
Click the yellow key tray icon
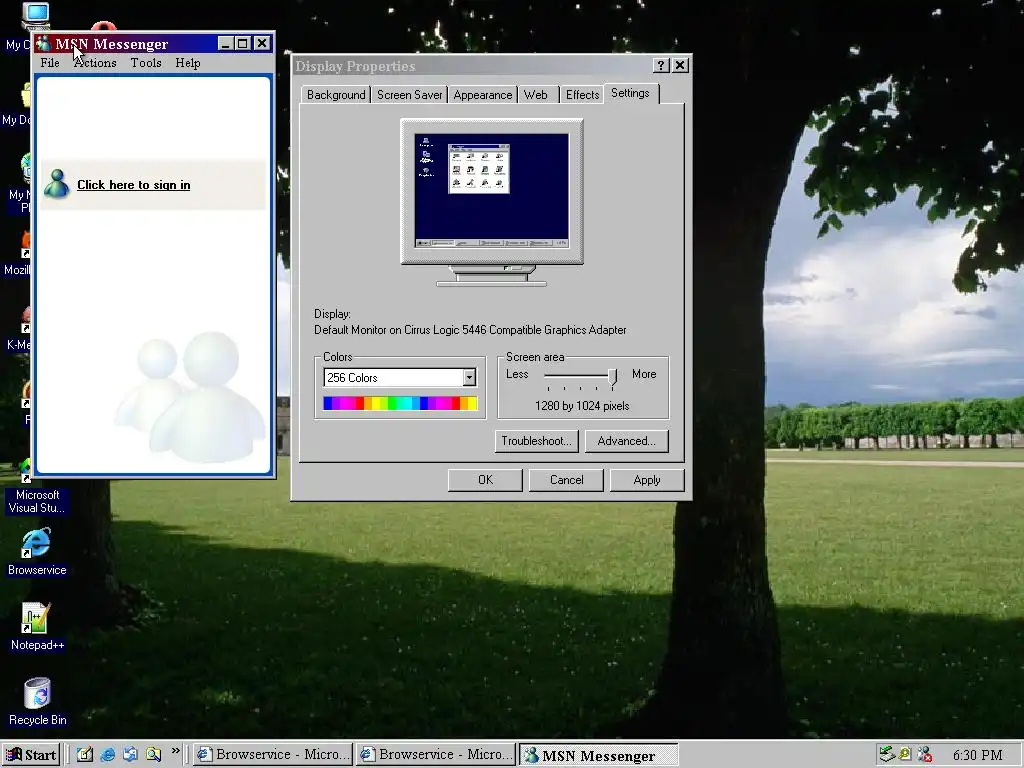905,754
